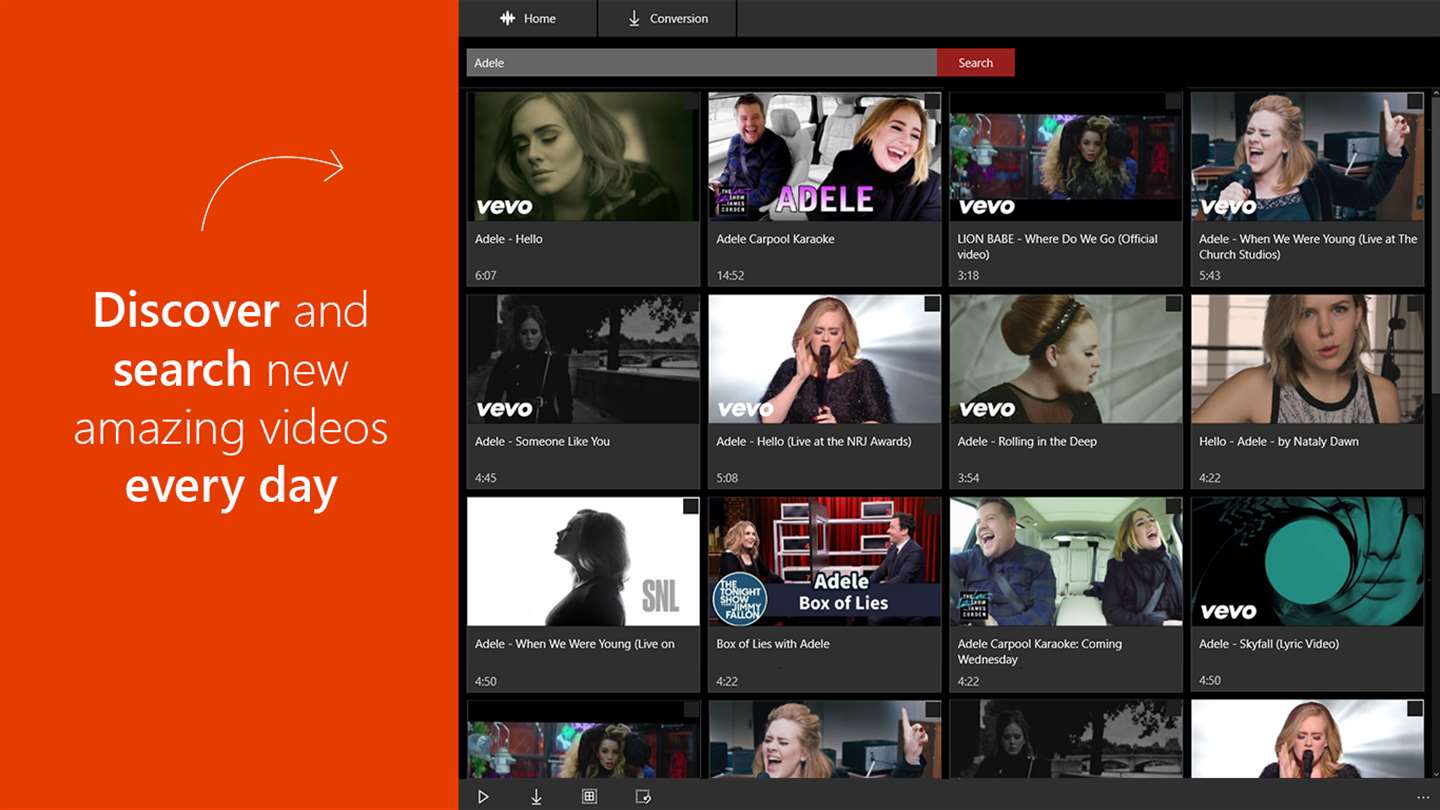Open the Adele - Someone Like You thumbnail
Viewport: 1440px width, 810px height.
583,359
